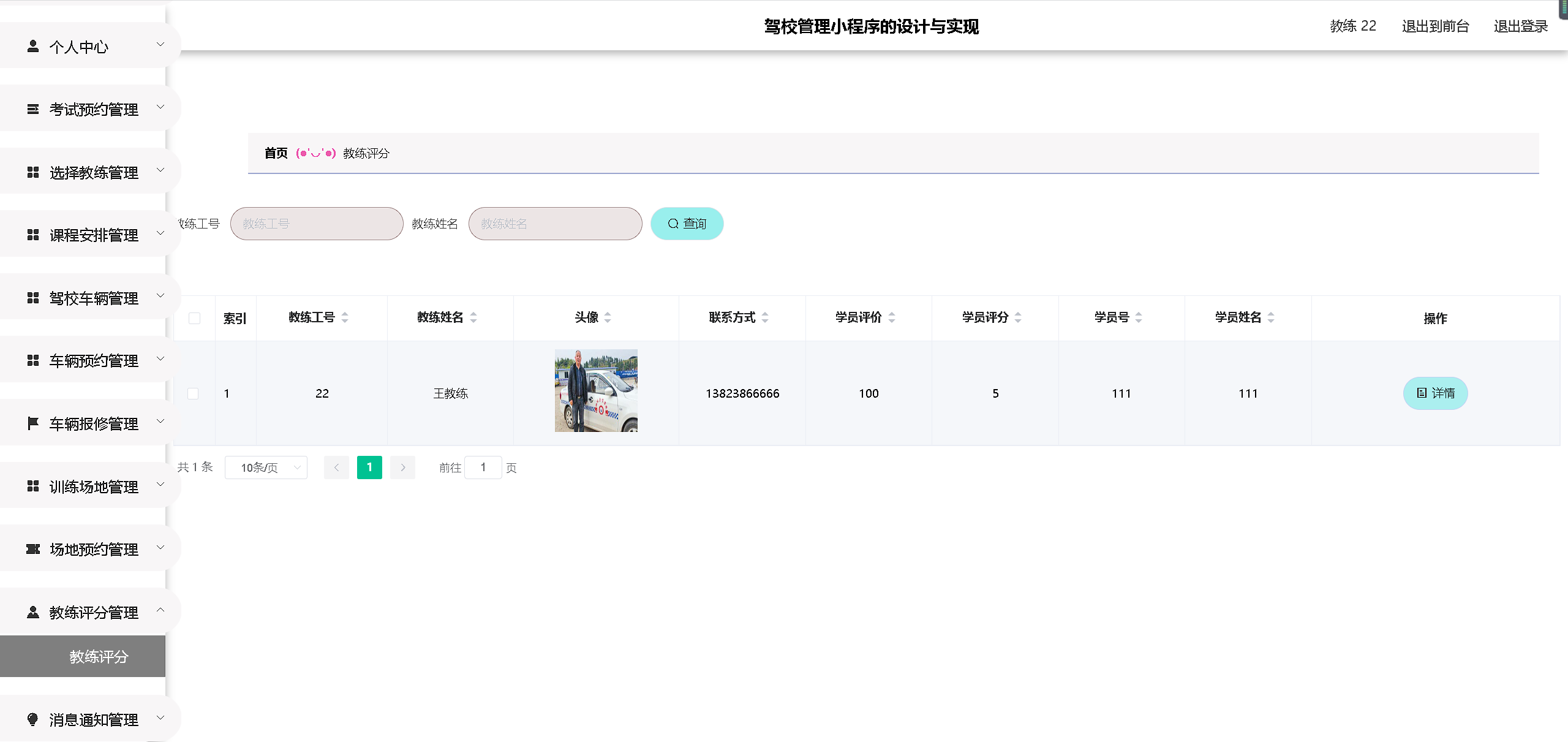Click the lightbulb icon beside 消息通知管理
The width and height of the screenshot is (1568, 742).
pos(33,719)
